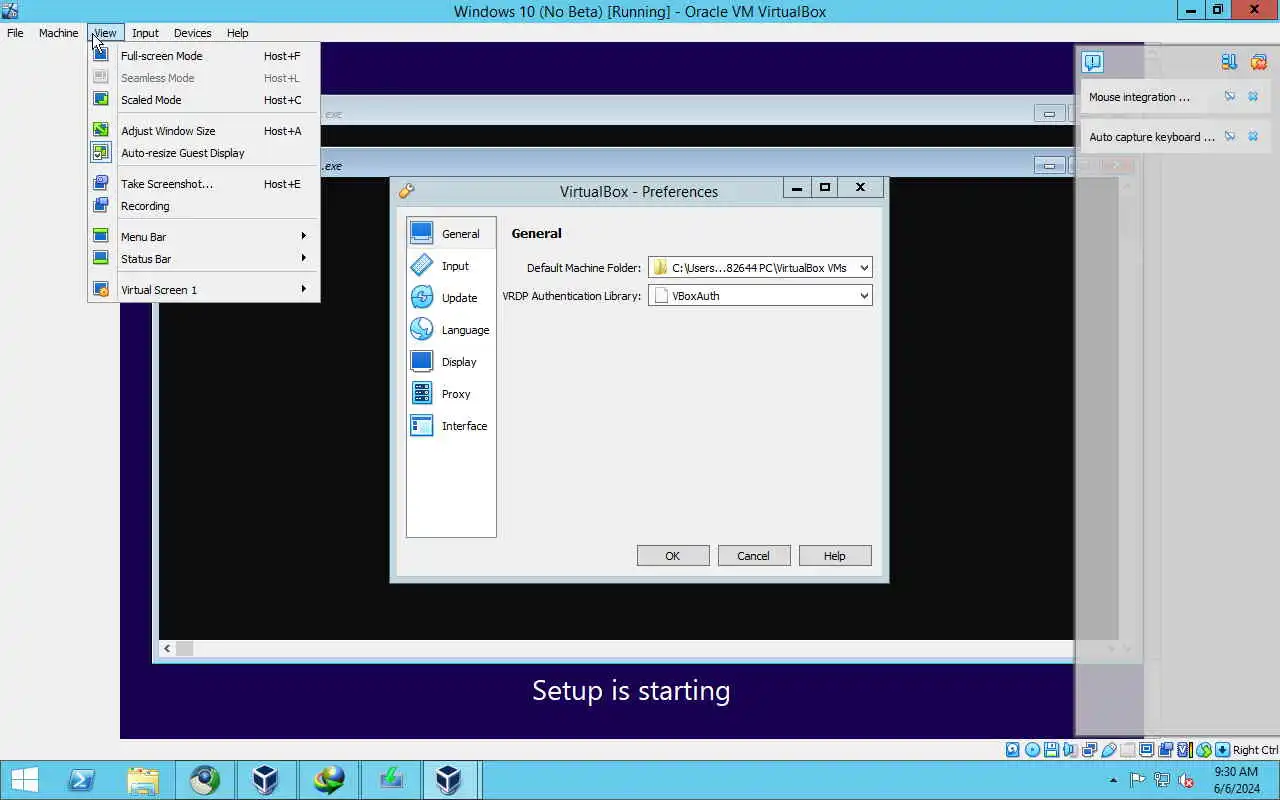Viewport: 1280px width, 800px height.
Task: Click the Windows Start button
Action: click(24, 780)
